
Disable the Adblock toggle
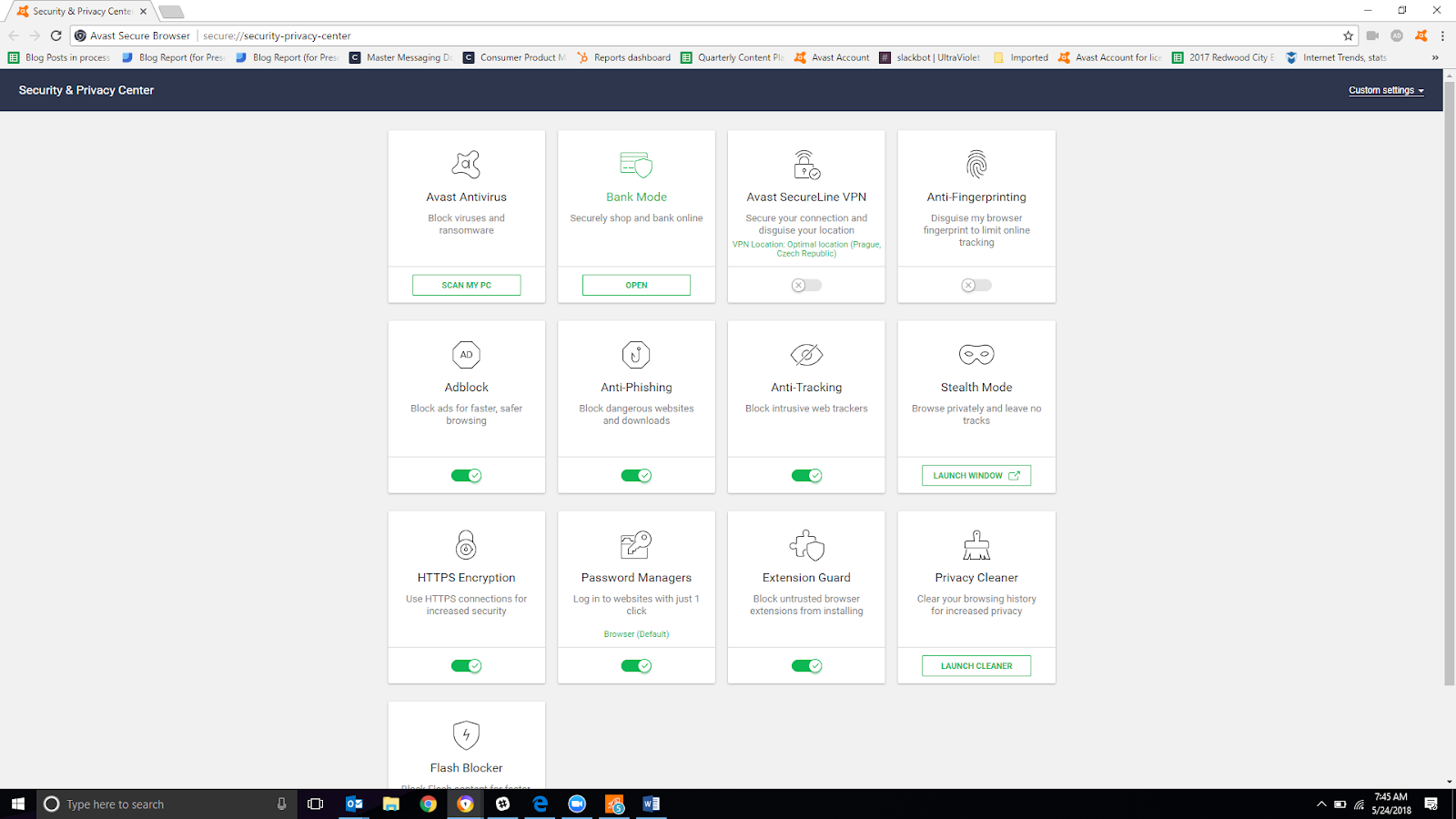tap(466, 475)
